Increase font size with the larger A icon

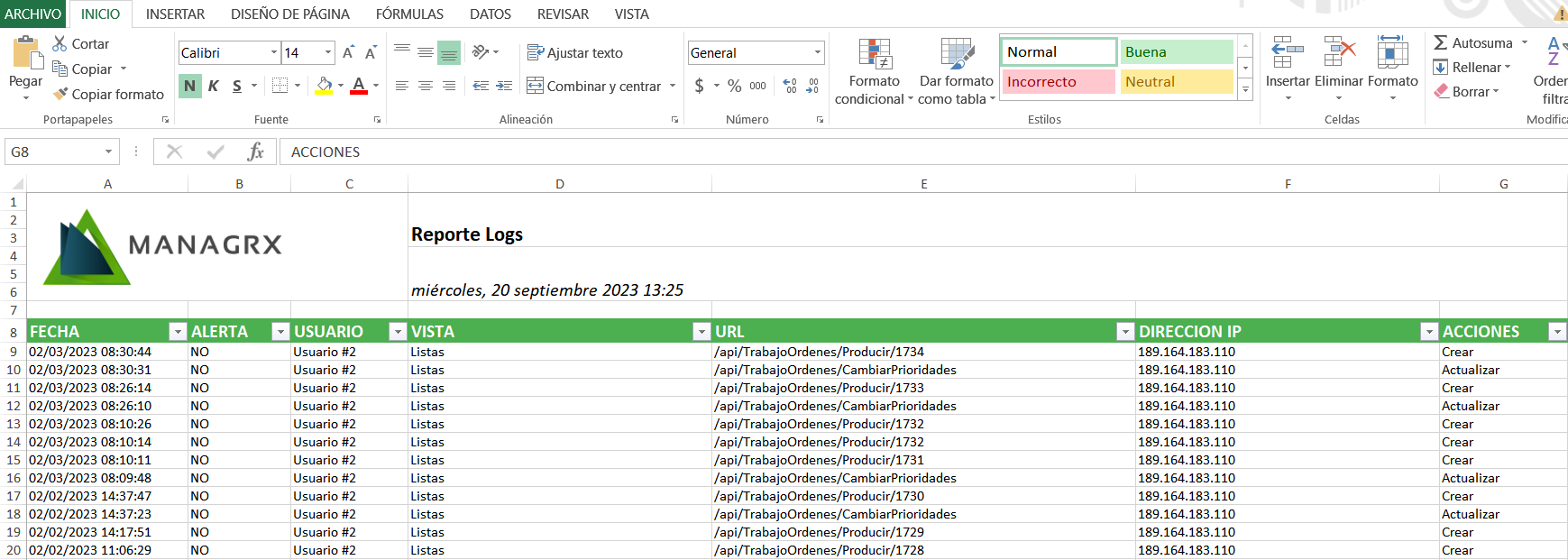(x=348, y=53)
